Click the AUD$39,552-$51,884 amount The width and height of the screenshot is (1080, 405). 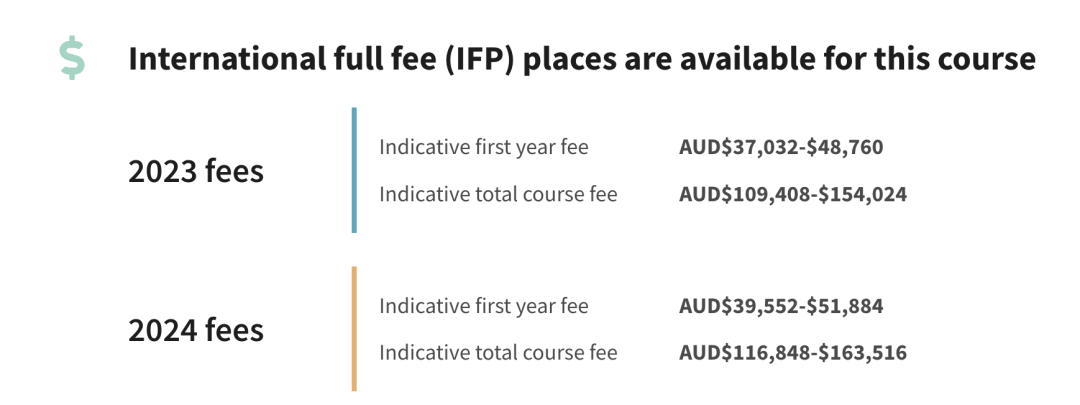pos(781,307)
